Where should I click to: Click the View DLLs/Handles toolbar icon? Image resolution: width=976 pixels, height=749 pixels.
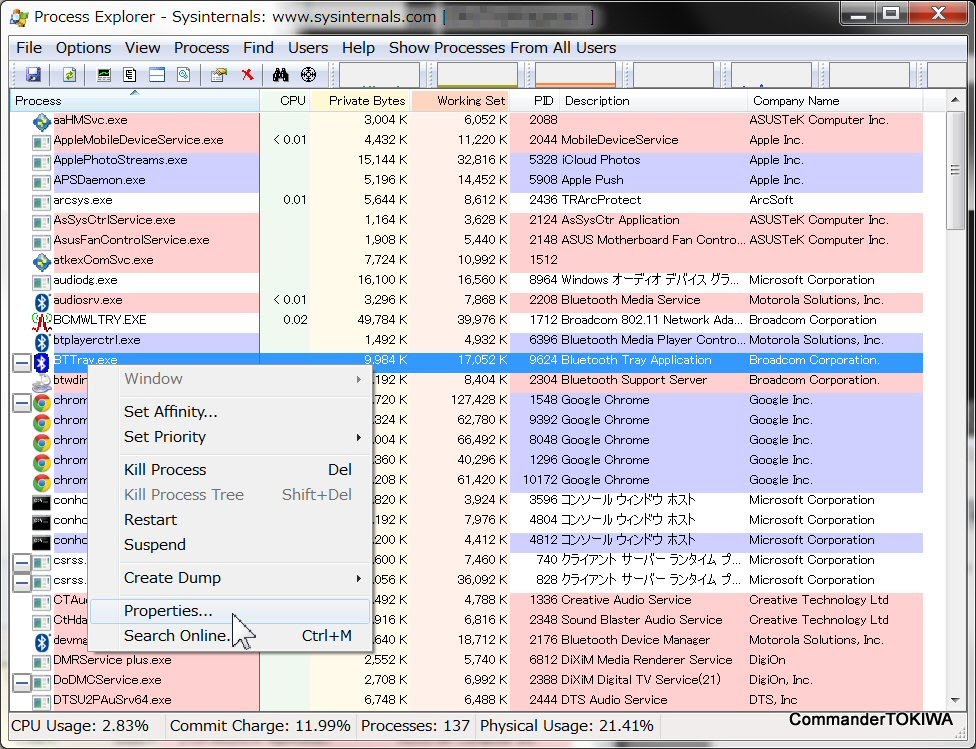pyautogui.click(x=184, y=75)
